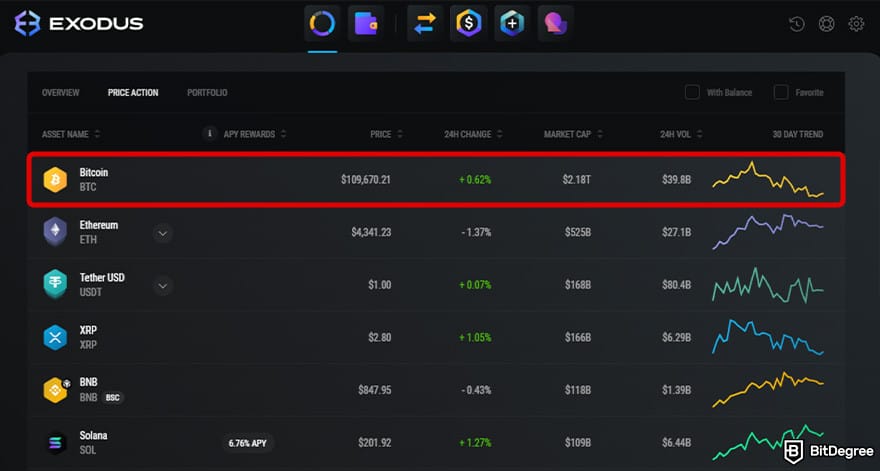Click the BNB coin icon
Screen dimensions: 880x471
(55, 390)
